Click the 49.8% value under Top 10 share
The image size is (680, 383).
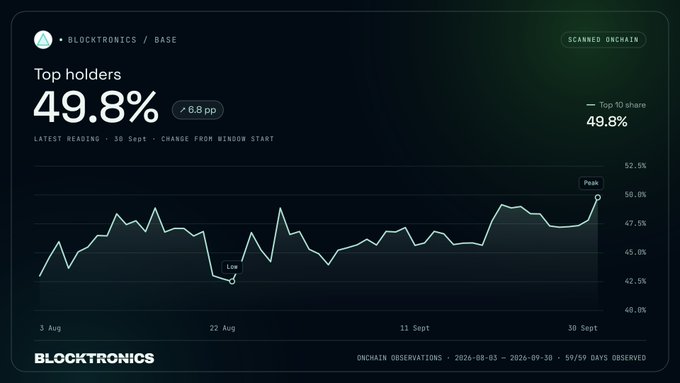tap(607, 122)
